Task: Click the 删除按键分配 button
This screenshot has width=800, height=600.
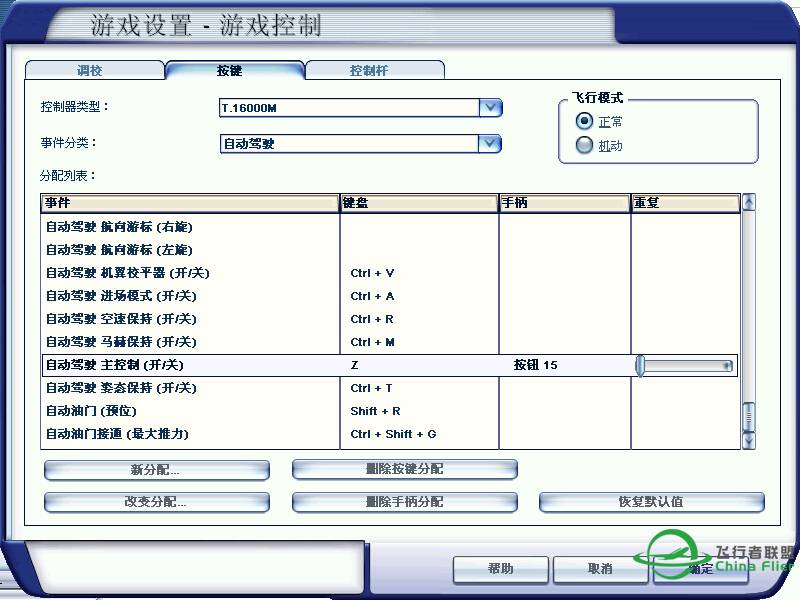Action: (404, 469)
